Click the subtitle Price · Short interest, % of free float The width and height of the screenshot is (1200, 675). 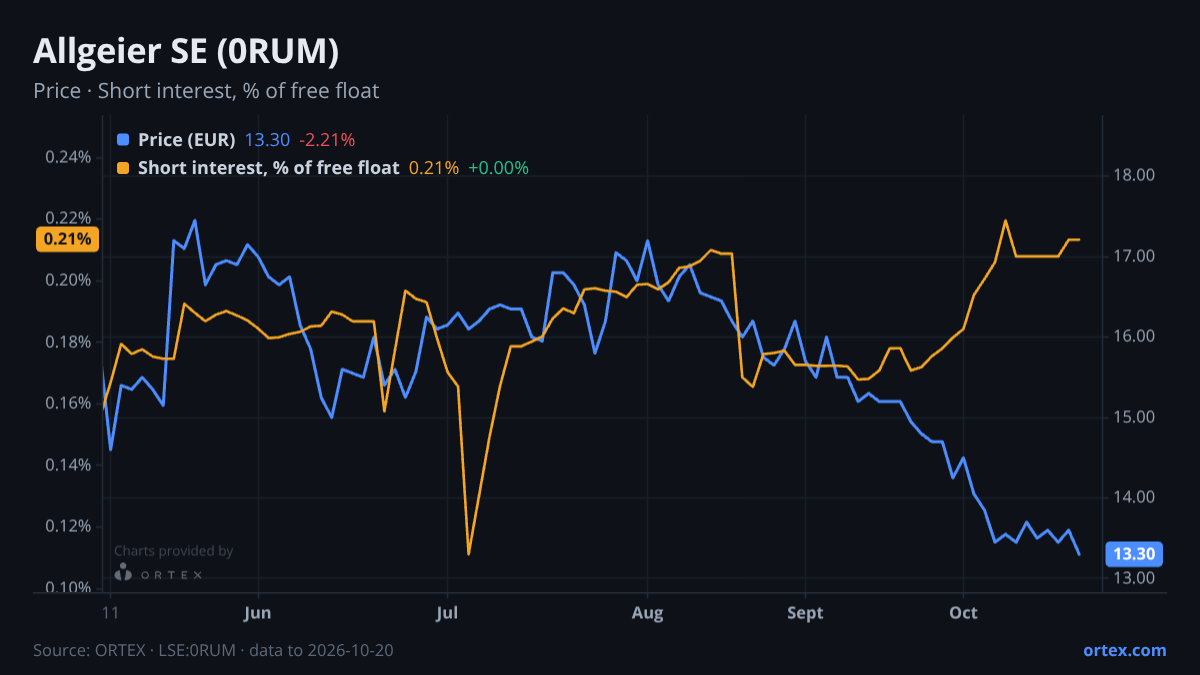(206, 91)
